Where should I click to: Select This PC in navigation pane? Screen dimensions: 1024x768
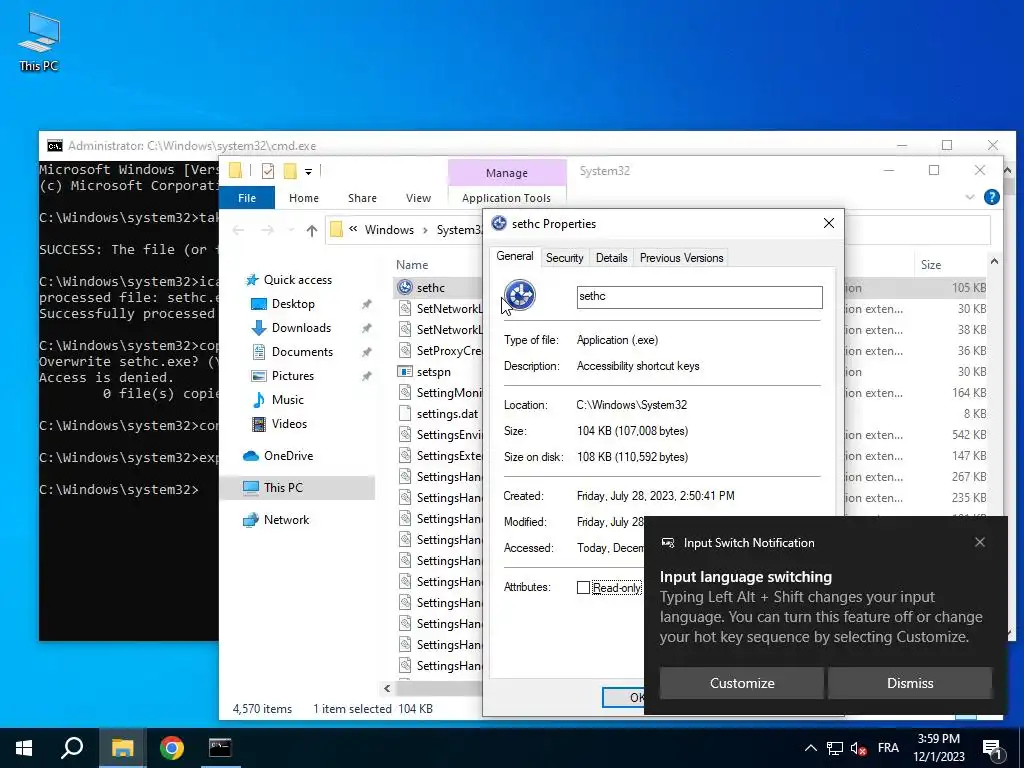tap(297, 488)
